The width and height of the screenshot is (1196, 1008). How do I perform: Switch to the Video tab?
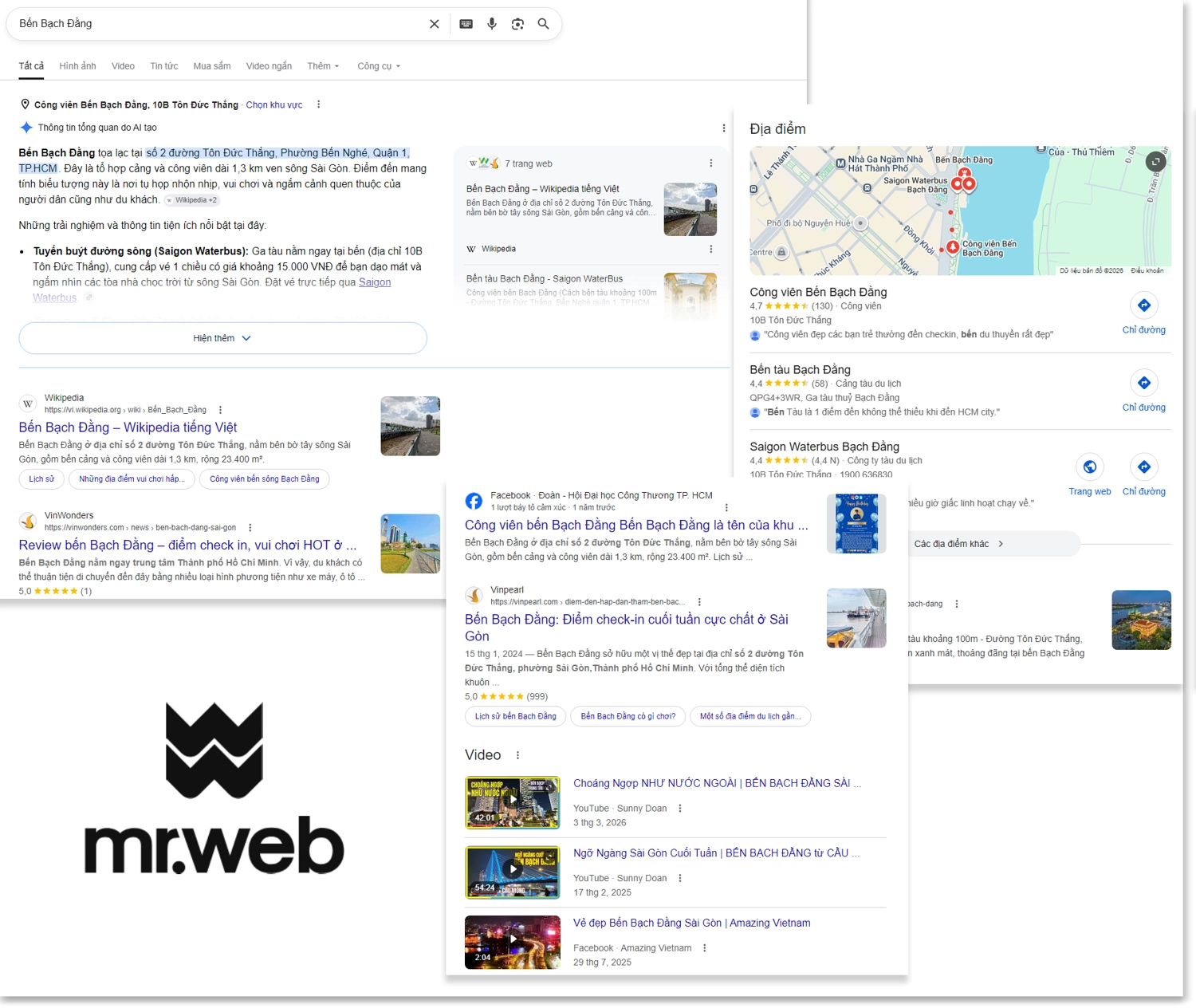point(123,66)
